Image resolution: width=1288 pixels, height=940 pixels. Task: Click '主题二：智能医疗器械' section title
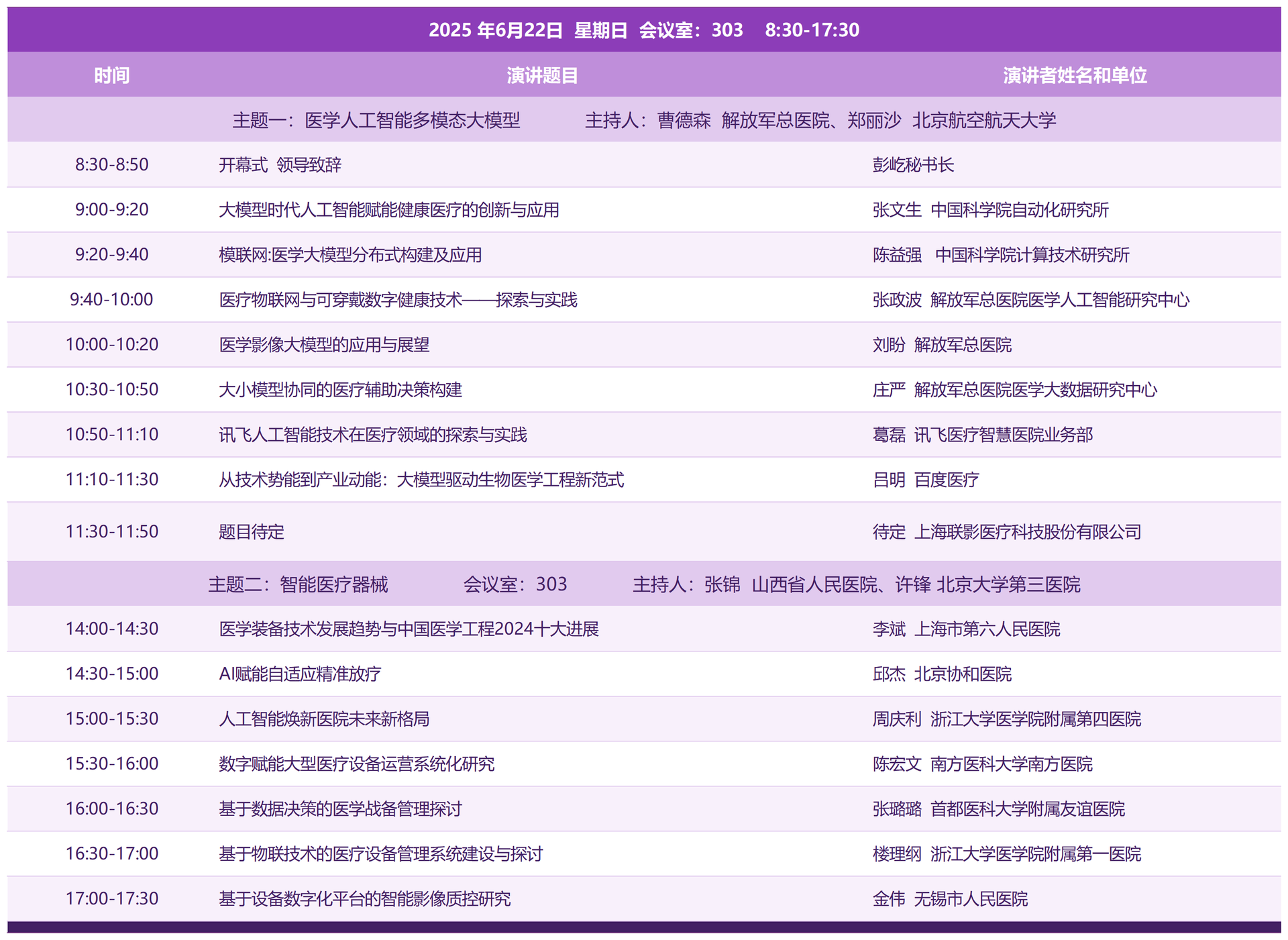298,584
